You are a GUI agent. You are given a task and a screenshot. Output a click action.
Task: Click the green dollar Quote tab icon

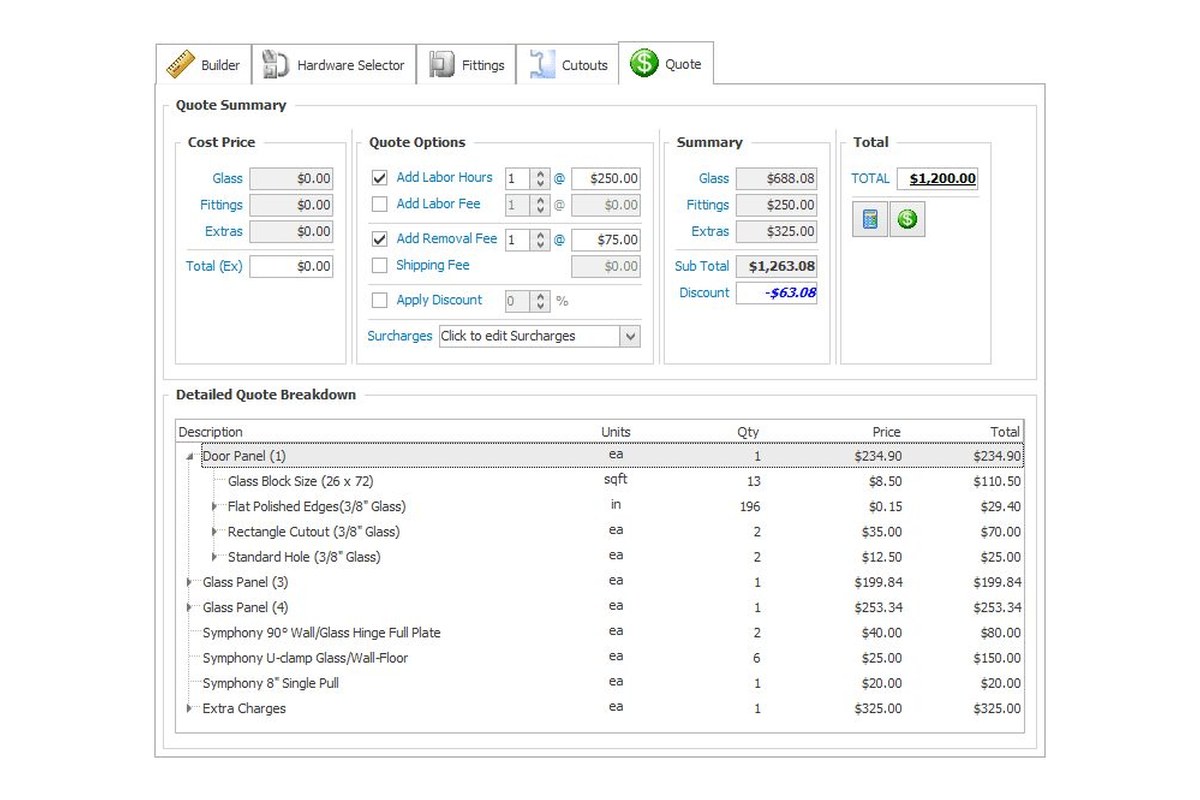tap(643, 64)
